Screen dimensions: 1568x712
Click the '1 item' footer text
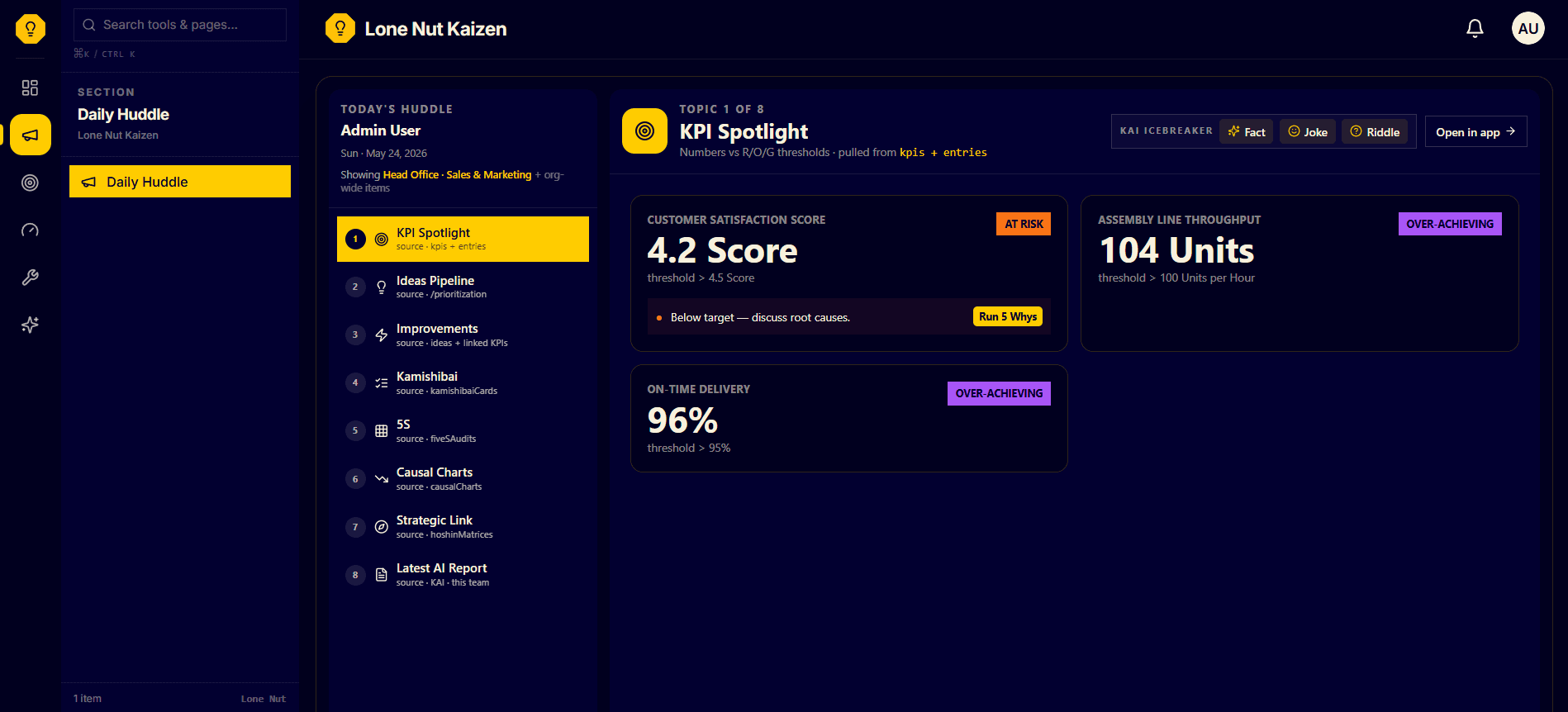88,698
